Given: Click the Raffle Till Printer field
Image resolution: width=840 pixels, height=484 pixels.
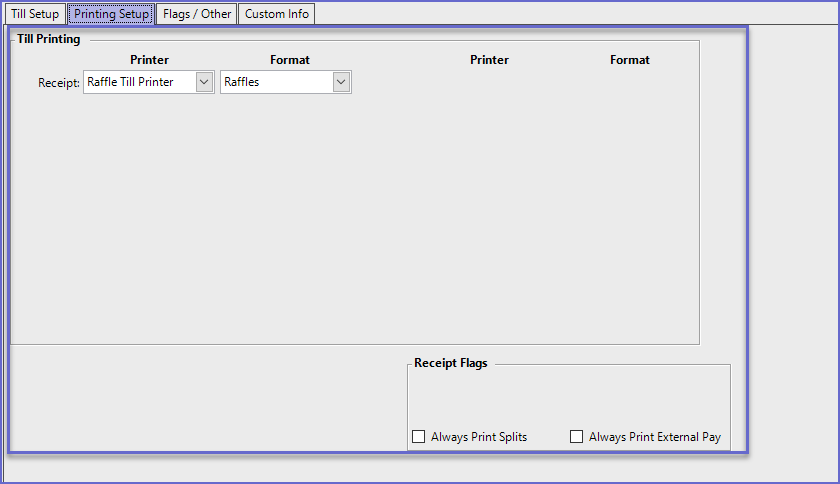Looking at the screenshot, I should click(148, 82).
